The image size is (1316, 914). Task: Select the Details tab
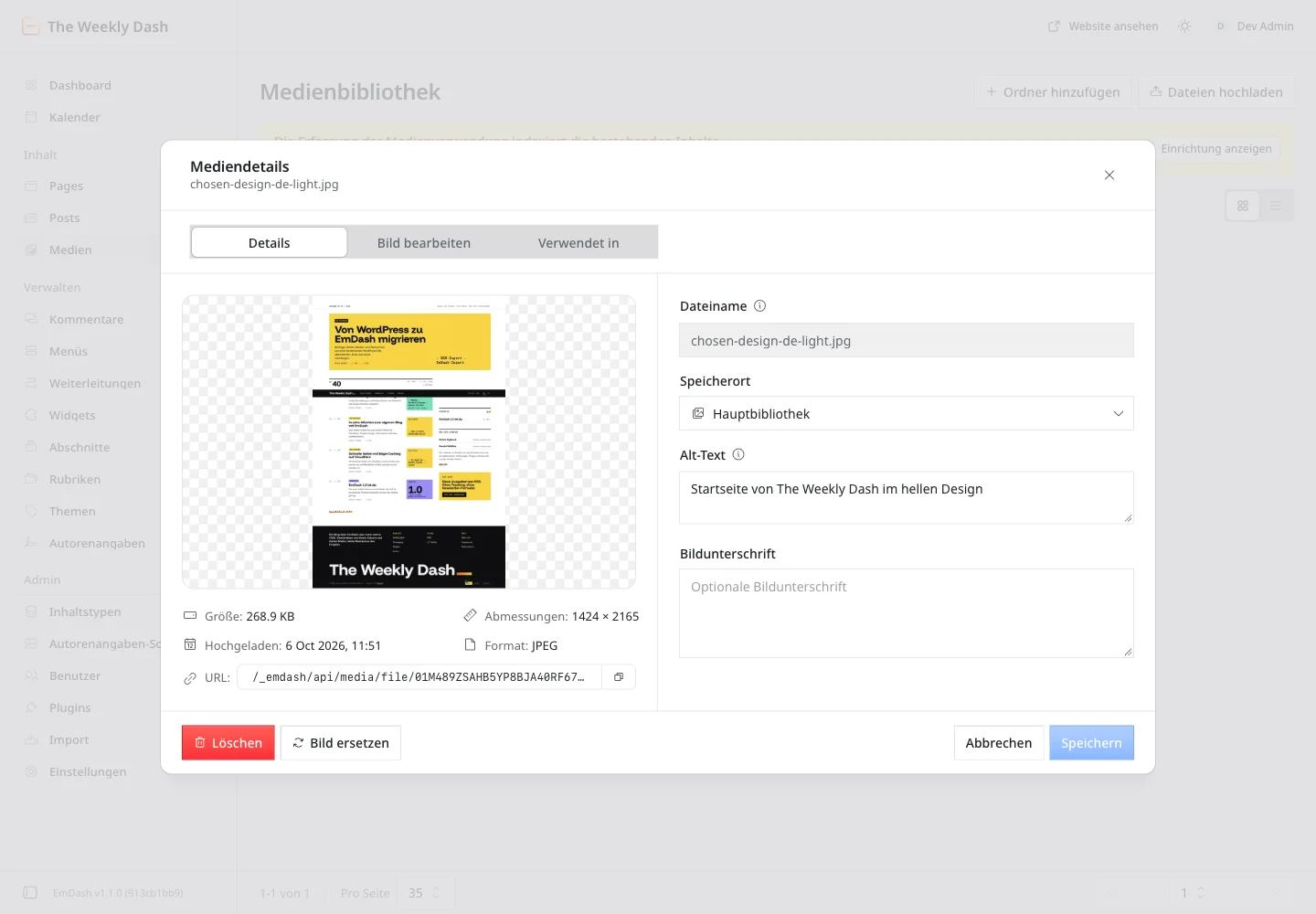click(270, 243)
